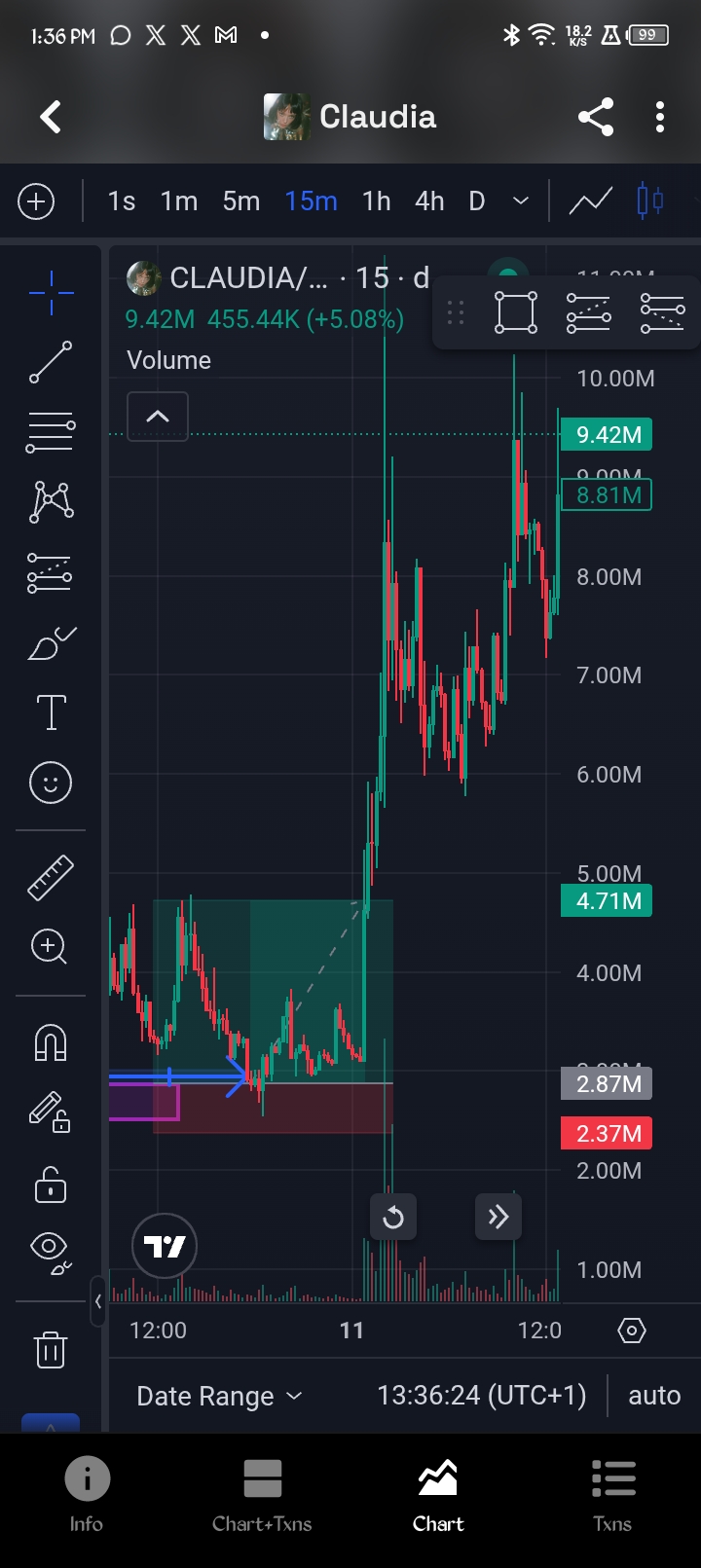
Task: Click the 2.87M entry price label
Action: tap(609, 1083)
